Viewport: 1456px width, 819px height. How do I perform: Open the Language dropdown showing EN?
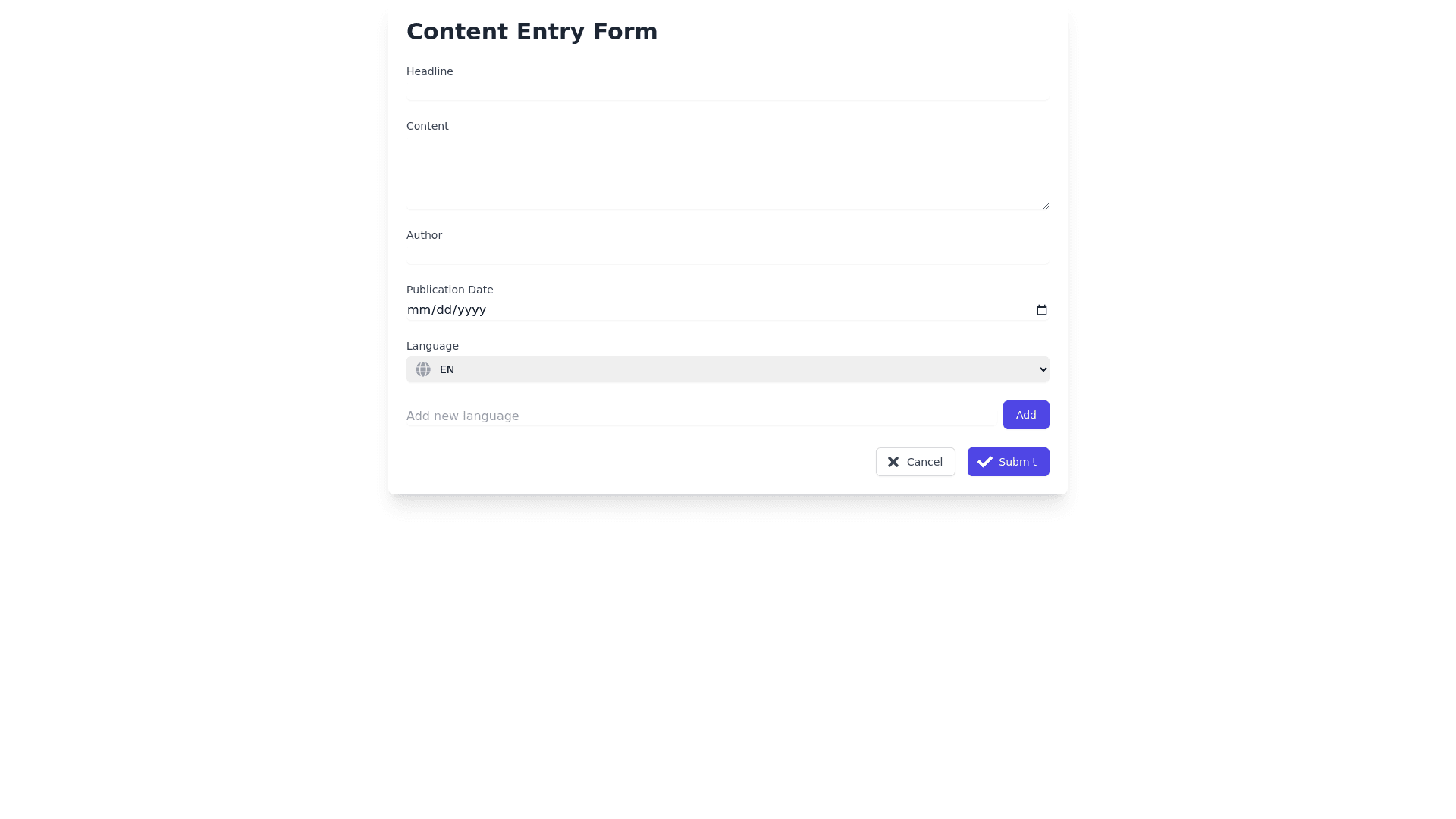point(726,369)
